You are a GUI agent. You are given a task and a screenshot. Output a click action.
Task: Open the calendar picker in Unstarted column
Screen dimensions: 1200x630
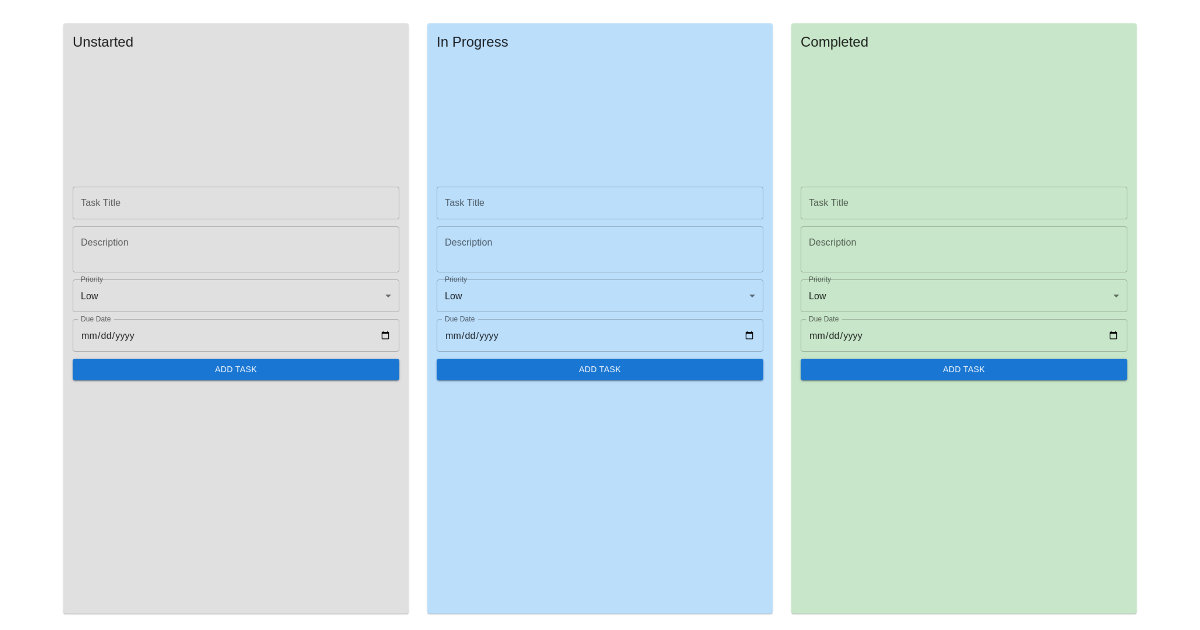coord(384,335)
